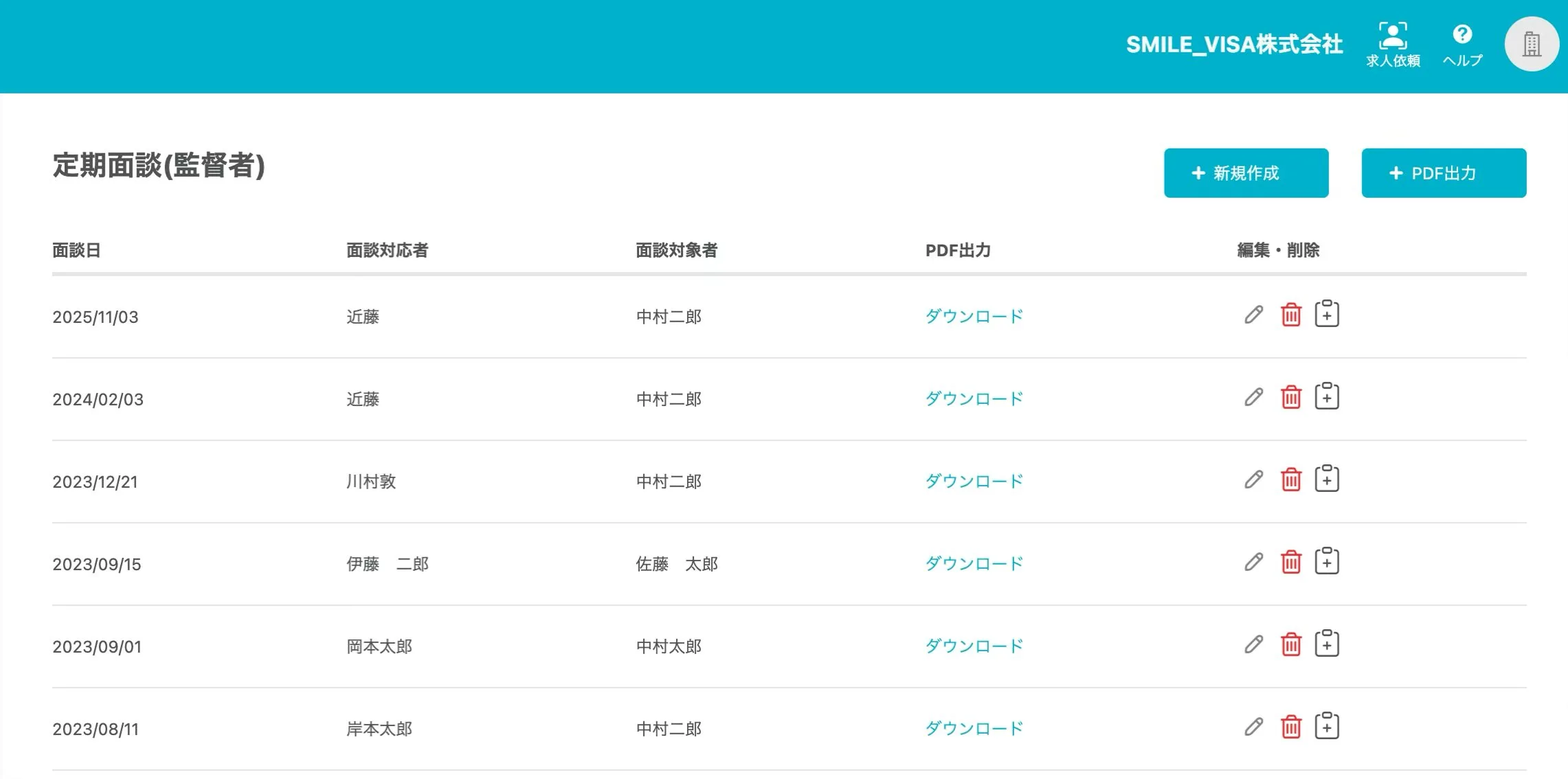Image resolution: width=1568 pixels, height=779 pixels.
Task: Edit the 2023/12/21 川村敦 interview
Action: click(x=1253, y=480)
